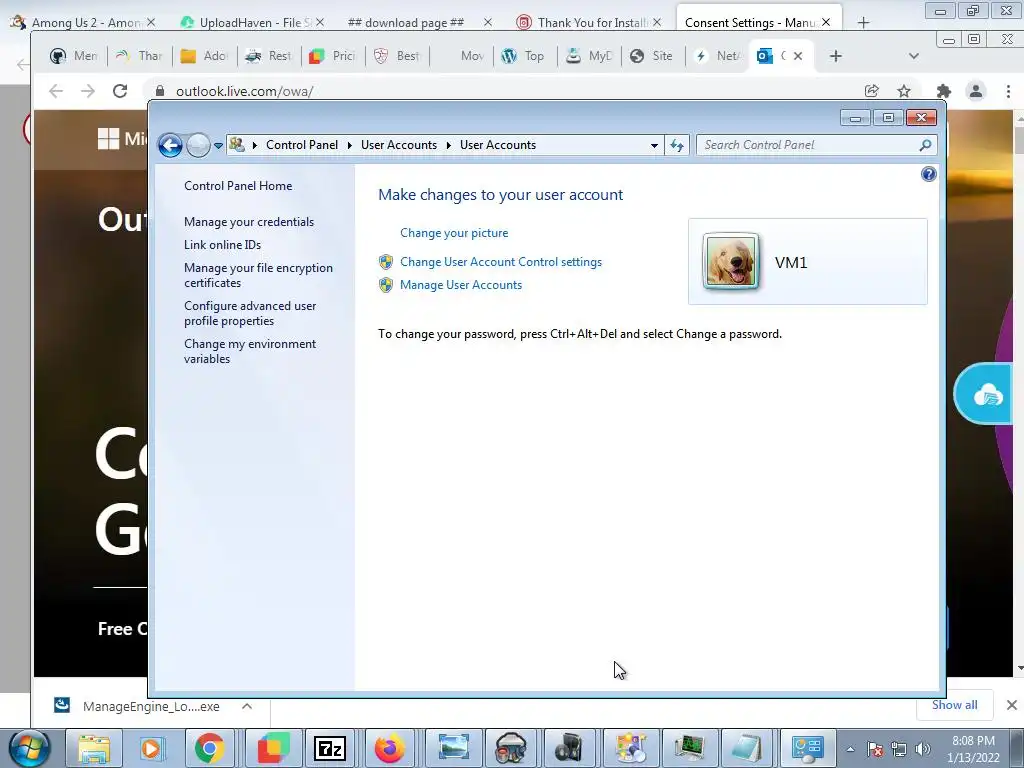Switch to Thank You for Installing tab

click(588, 22)
